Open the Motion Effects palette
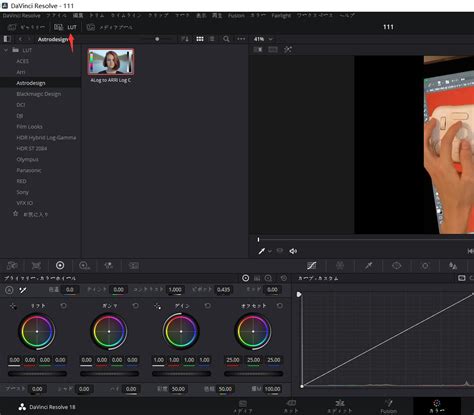 click(x=134, y=265)
